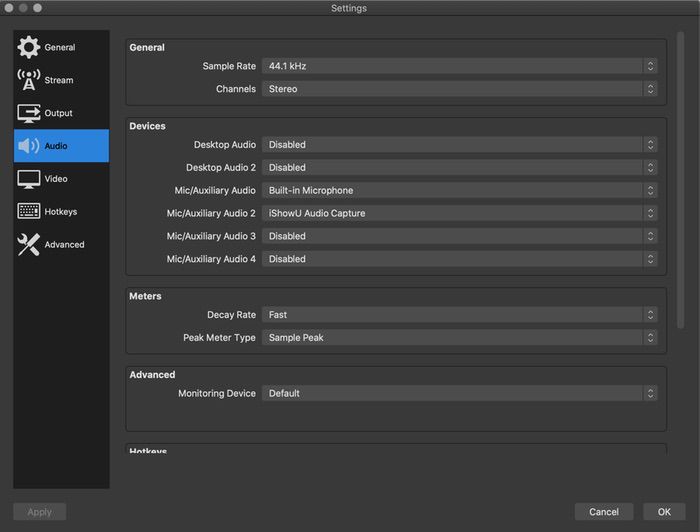The image size is (700, 532).
Task: Click the General gear icon in sidebar
Action: 29,47
